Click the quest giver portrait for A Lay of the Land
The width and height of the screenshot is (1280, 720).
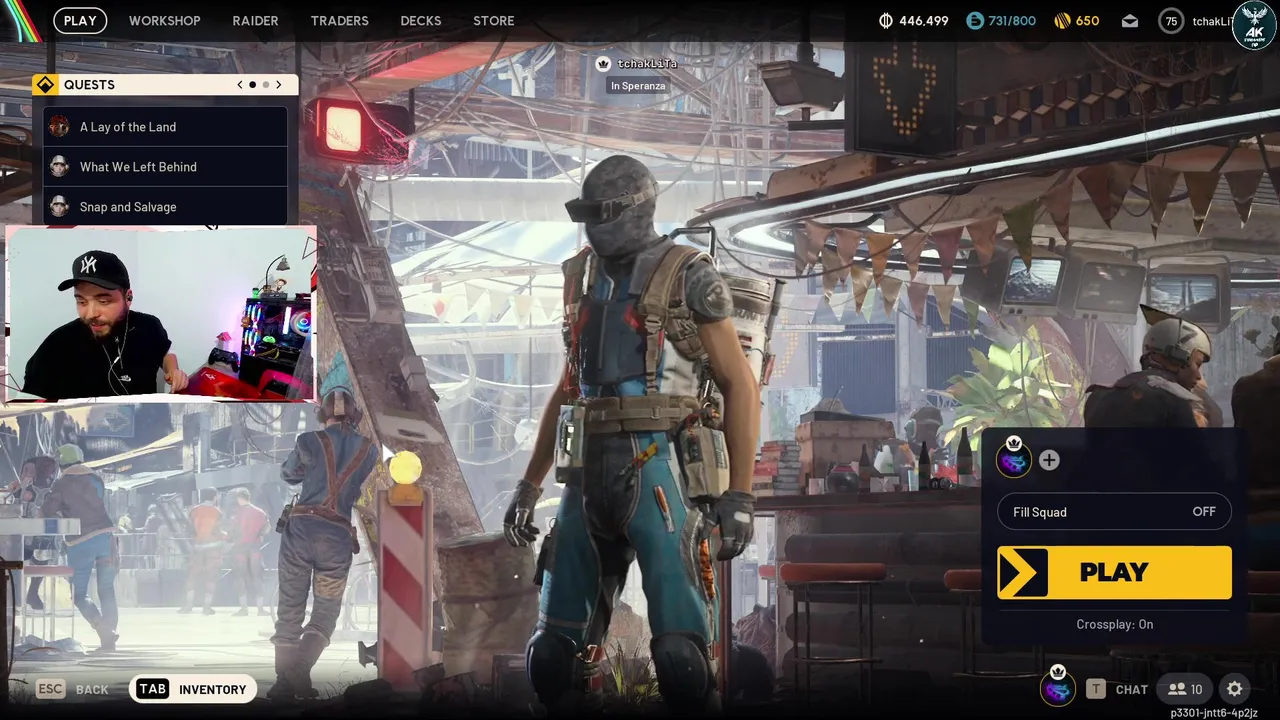pyautogui.click(x=59, y=126)
